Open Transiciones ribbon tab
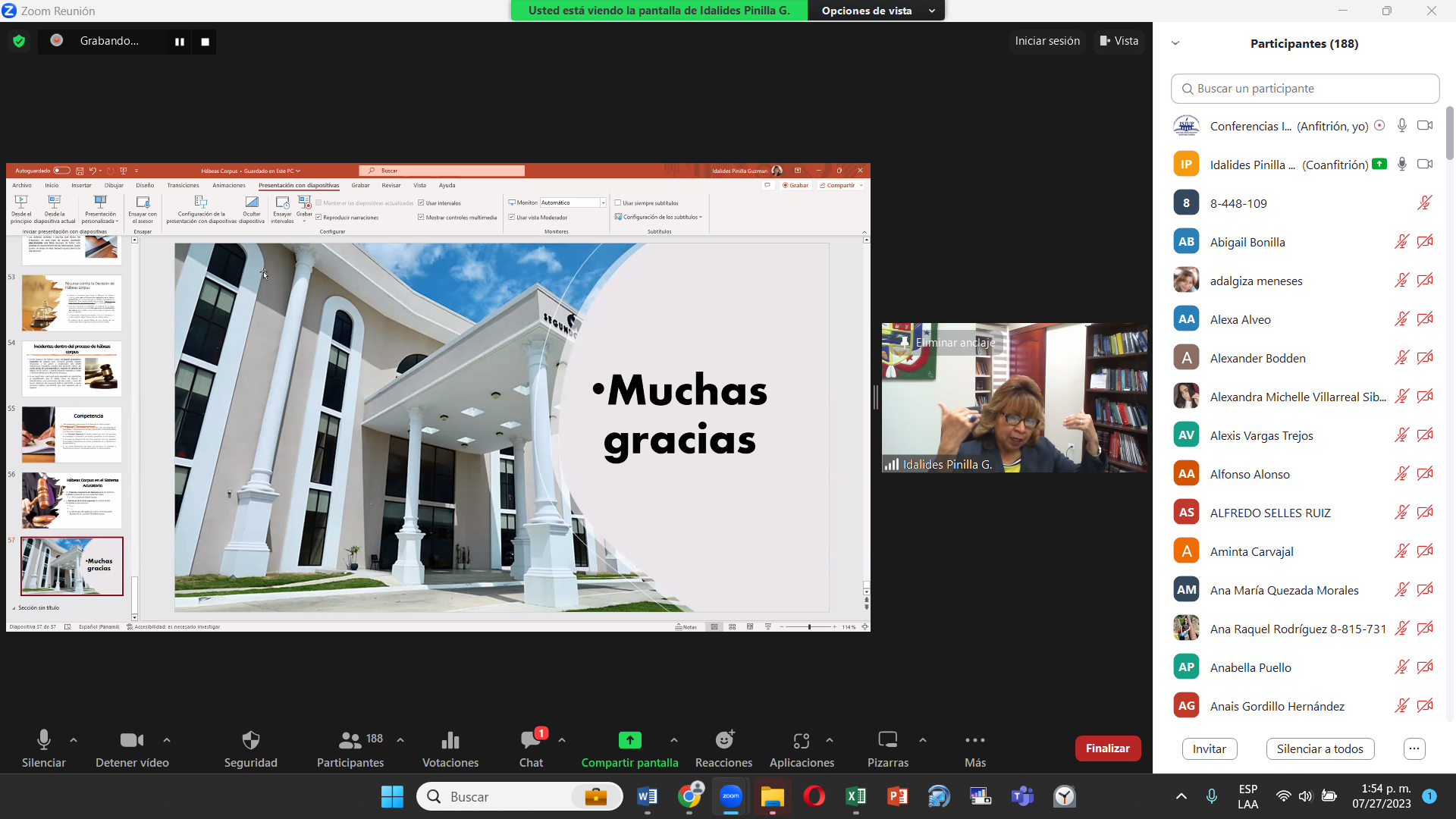Image resolution: width=1456 pixels, height=819 pixels. coord(183,185)
